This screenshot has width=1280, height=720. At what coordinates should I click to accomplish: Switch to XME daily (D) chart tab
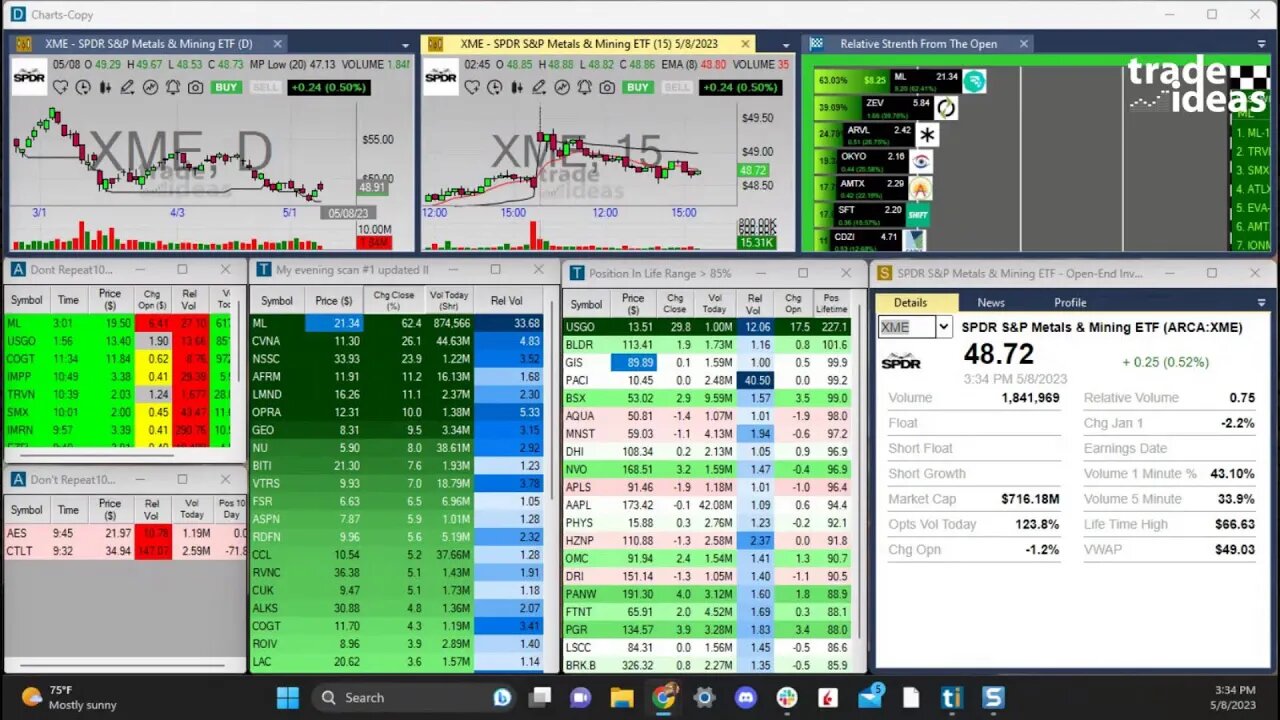[148, 44]
